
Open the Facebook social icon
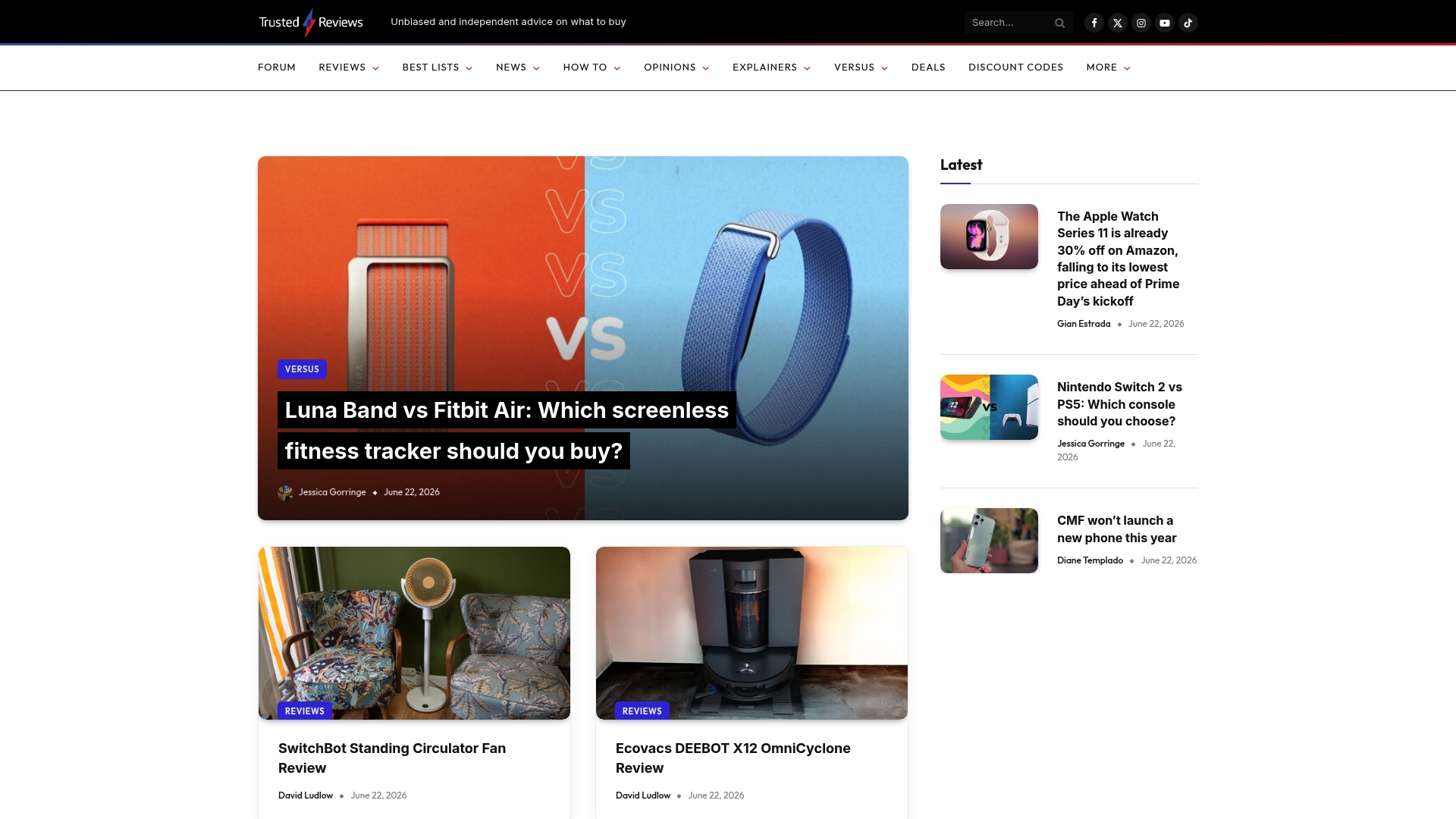coord(1094,23)
